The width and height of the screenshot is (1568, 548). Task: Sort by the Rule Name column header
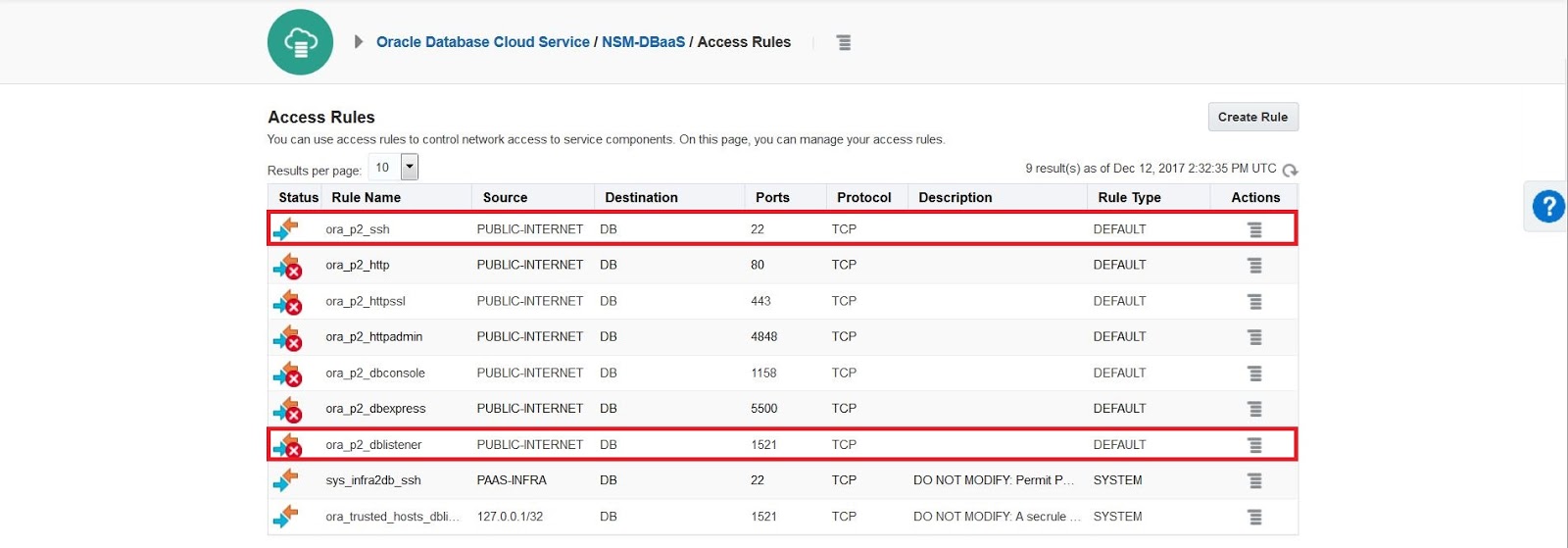click(x=366, y=197)
